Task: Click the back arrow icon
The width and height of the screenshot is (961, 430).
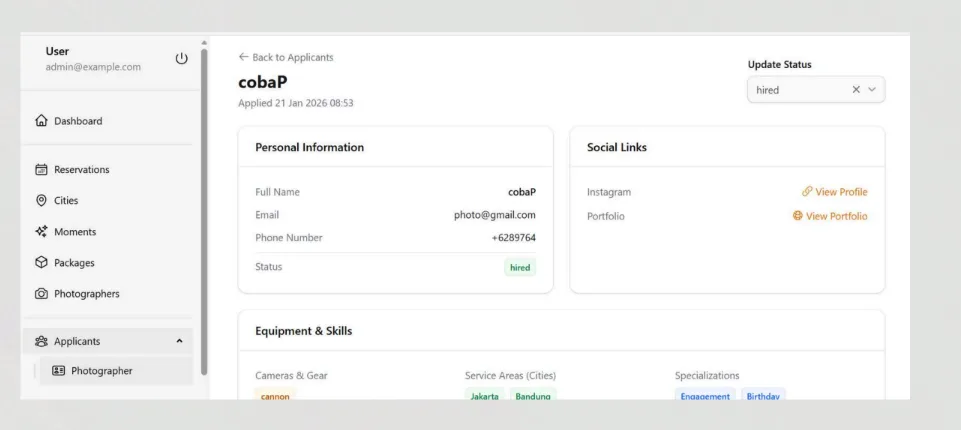Action: pyautogui.click(x=243, y=57)
